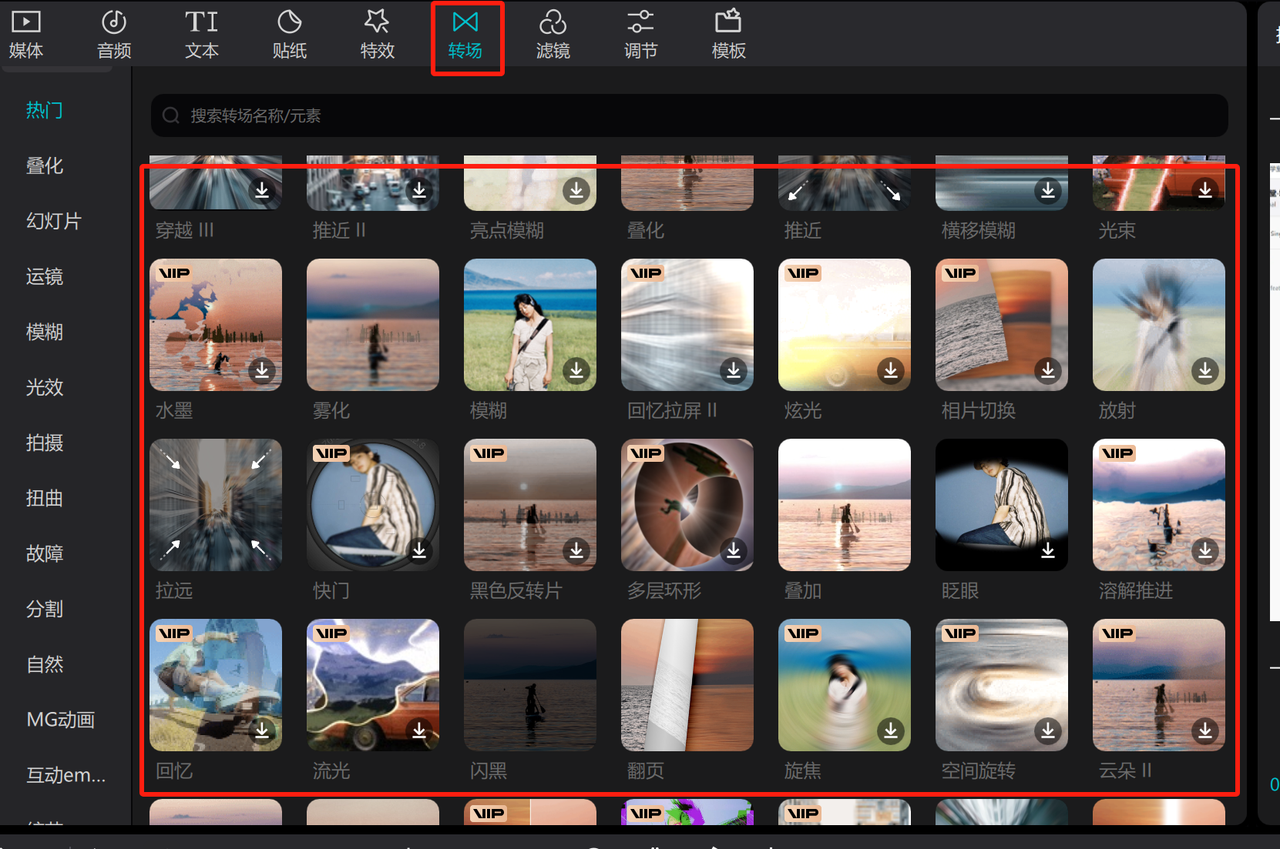The height and width of the screenshot is (849, 1280).
Task: Download the 溶解推进 transition
Action: point(1205,550)
